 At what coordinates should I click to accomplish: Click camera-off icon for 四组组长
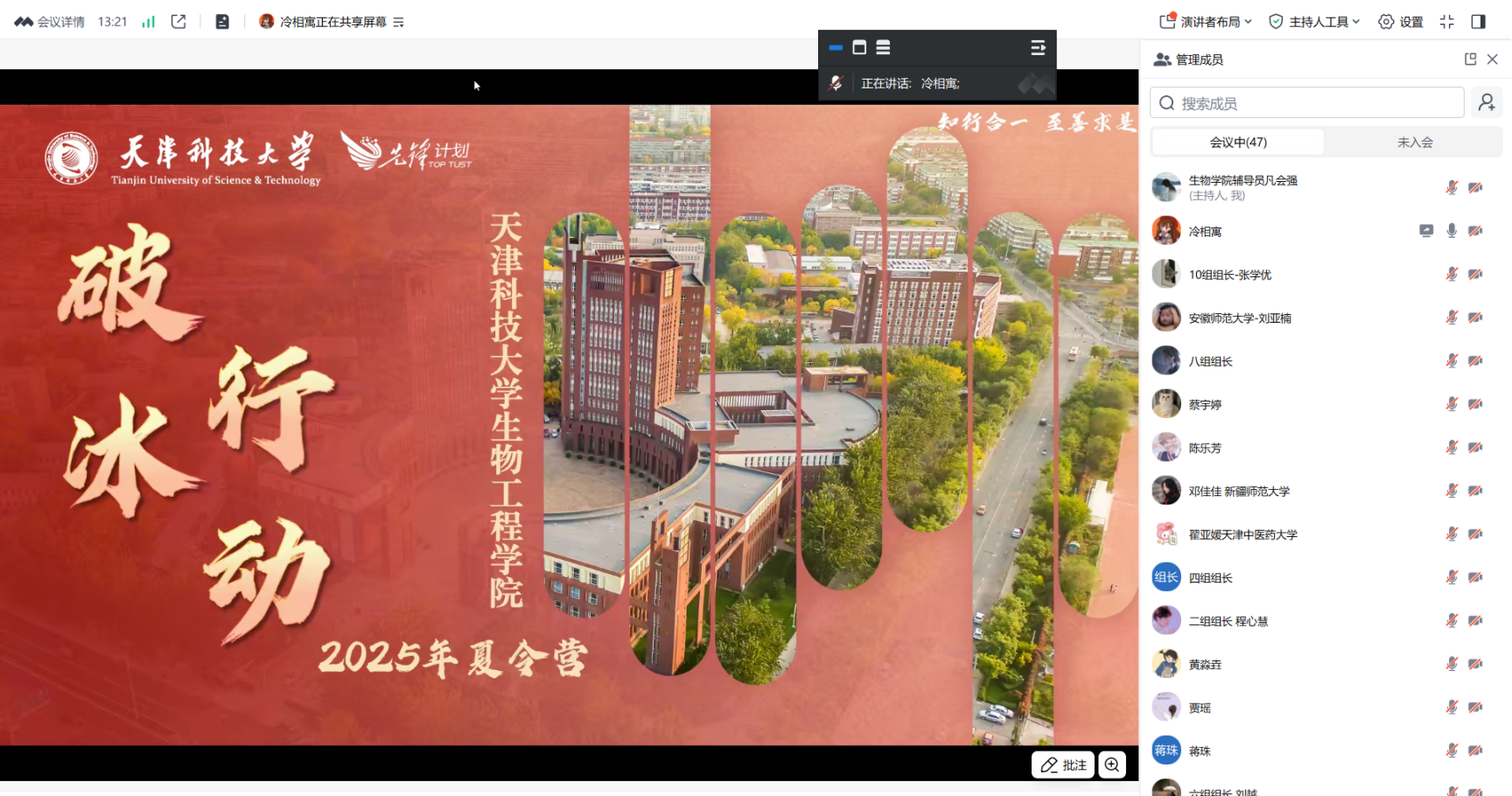coord(1475,577)
